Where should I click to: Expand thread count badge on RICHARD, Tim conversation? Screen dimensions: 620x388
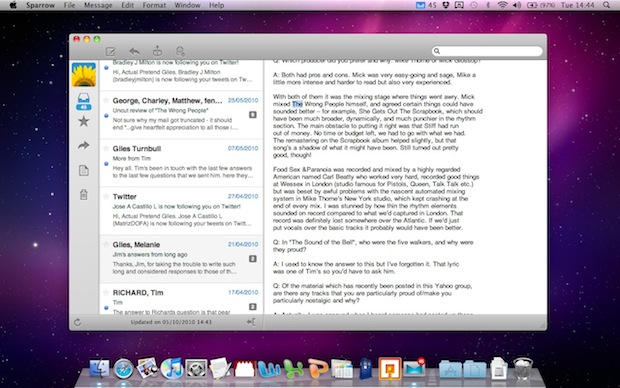(253, 307)
